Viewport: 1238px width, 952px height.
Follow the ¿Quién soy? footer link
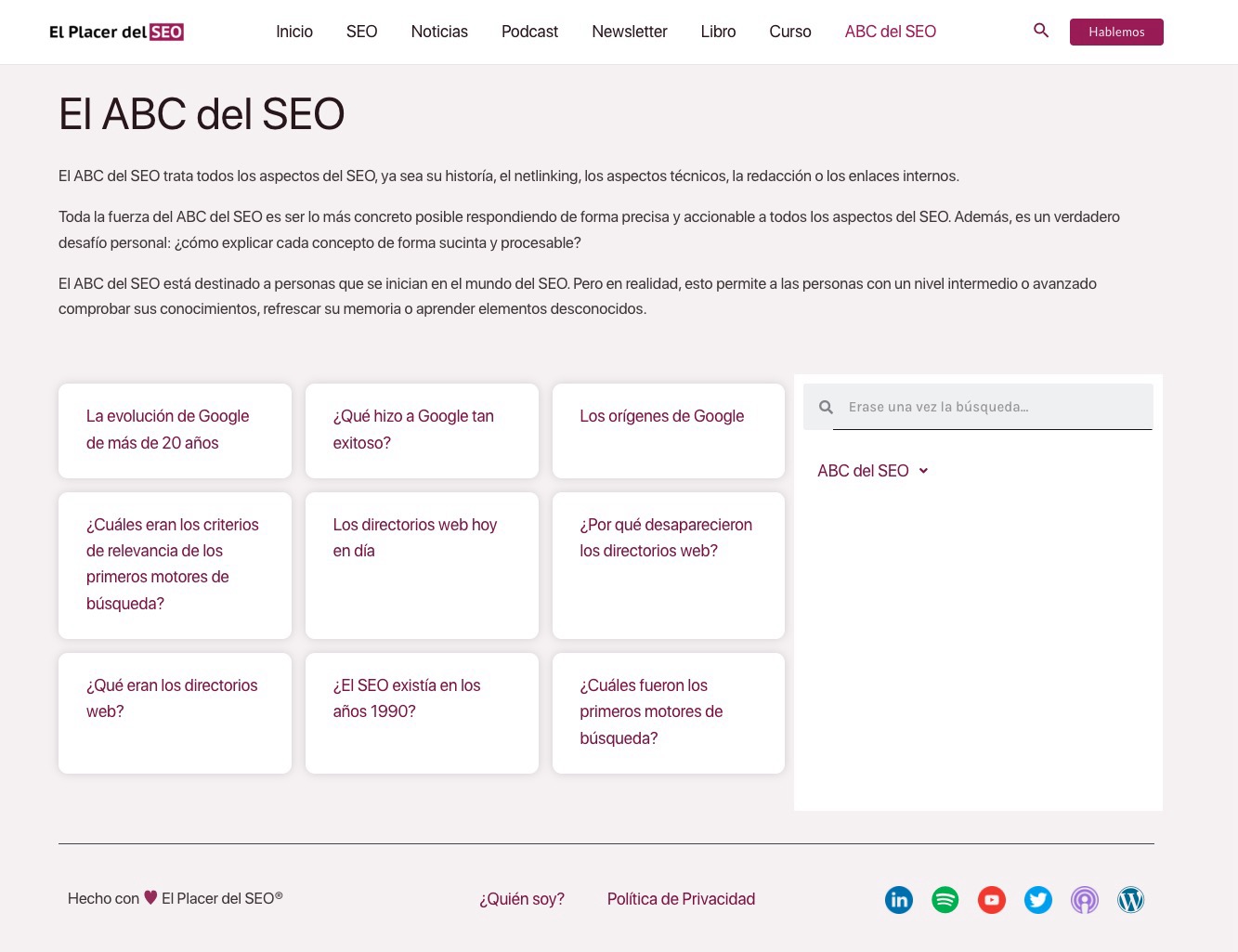coord(521,899)
